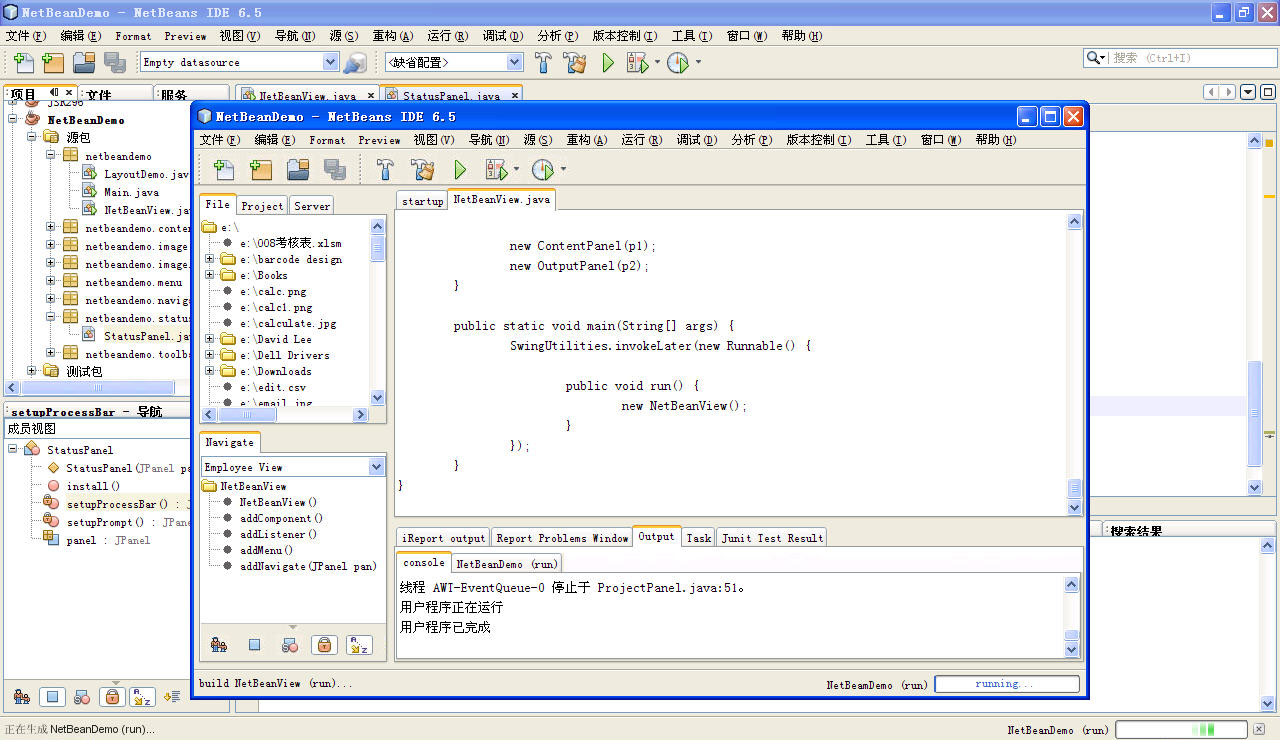Screen dimensions: 1280x746
Task: Open 文件(F) menu in front window
Action: click(219, 140)
